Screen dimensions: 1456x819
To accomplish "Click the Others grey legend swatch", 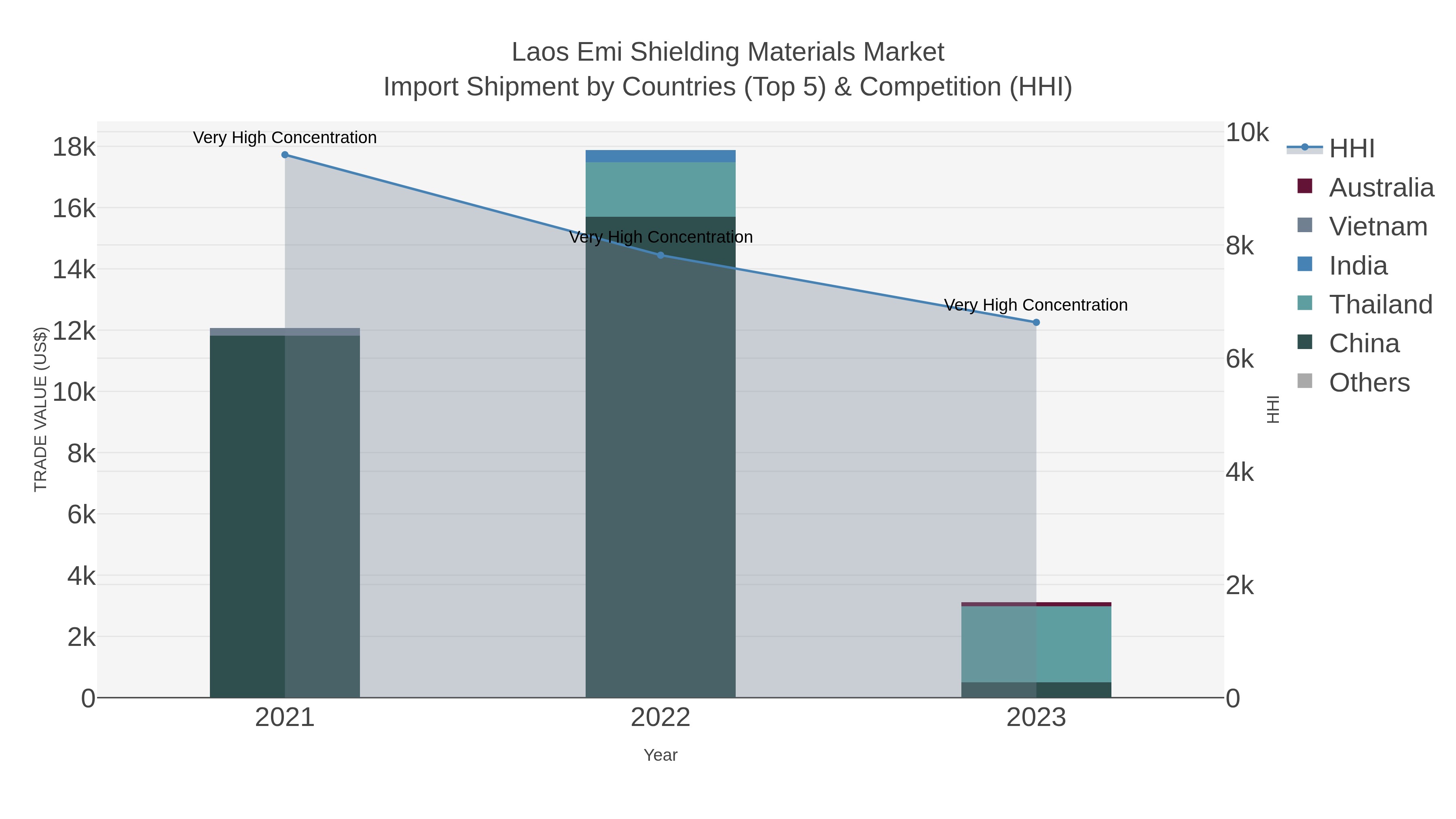I will (x=1304, y=381).
